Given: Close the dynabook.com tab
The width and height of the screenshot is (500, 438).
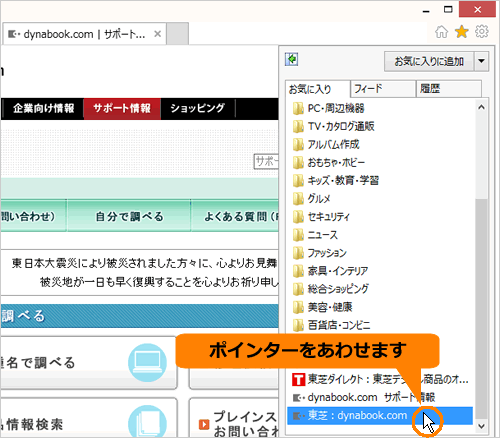Looking at the screenshot, I should [158, 34].
